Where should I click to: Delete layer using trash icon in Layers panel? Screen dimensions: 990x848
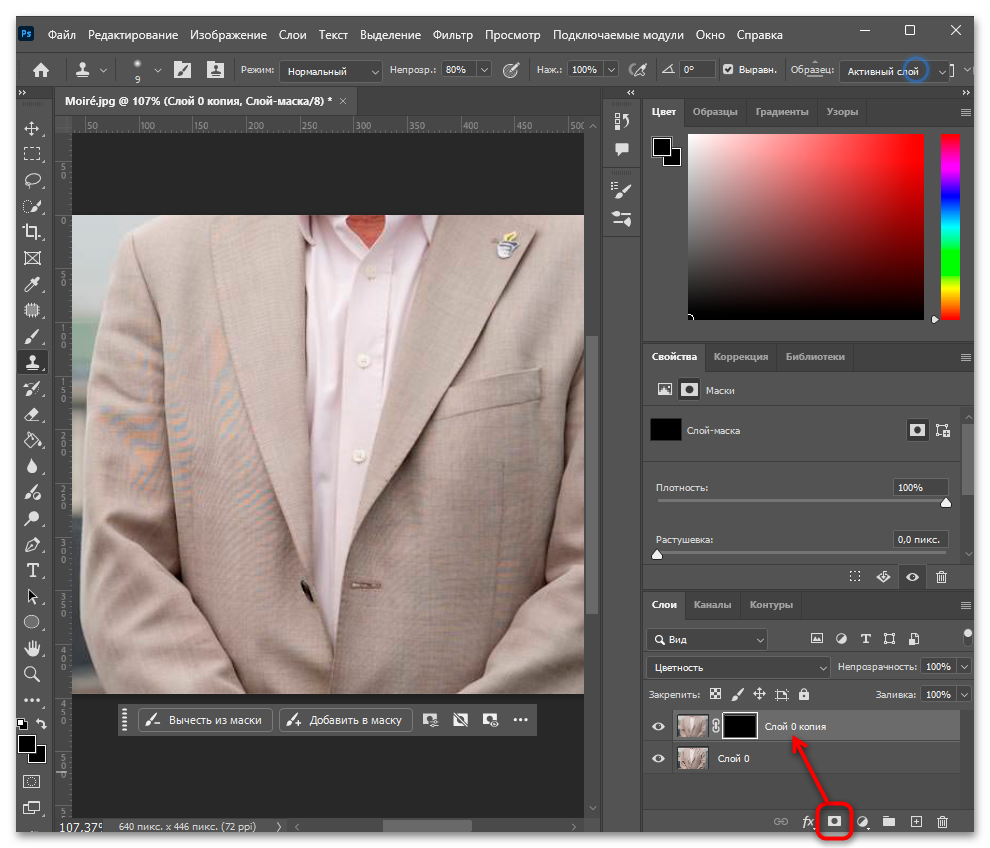[942, 821]
